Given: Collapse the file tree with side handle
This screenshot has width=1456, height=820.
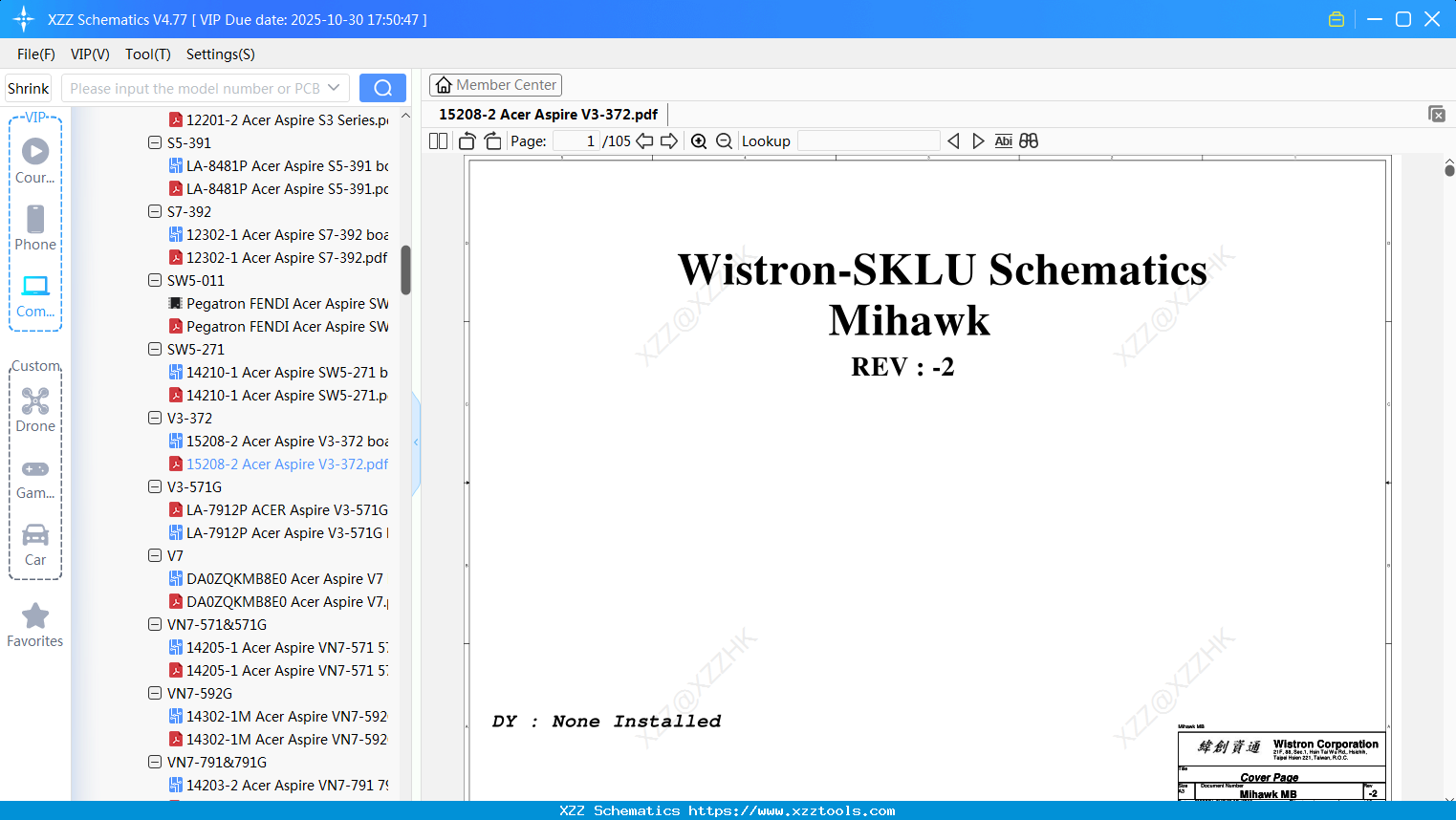Looking at the screenshot, I should [416, 442].
